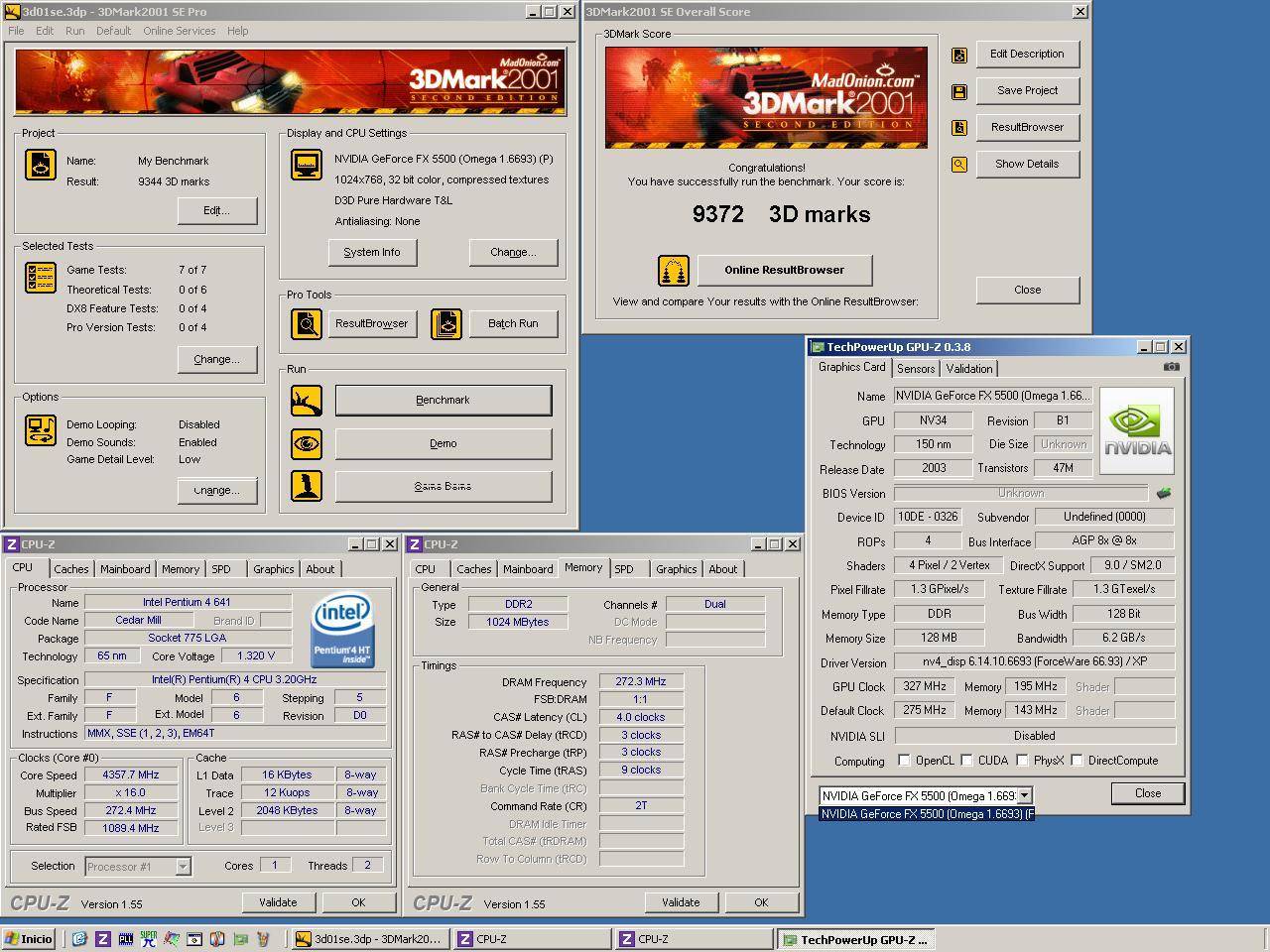The image size is (1270, 952).
Task: Toggle the DirectCompute checkbox in GPU-Z
Action: [x=1077, y=761]
